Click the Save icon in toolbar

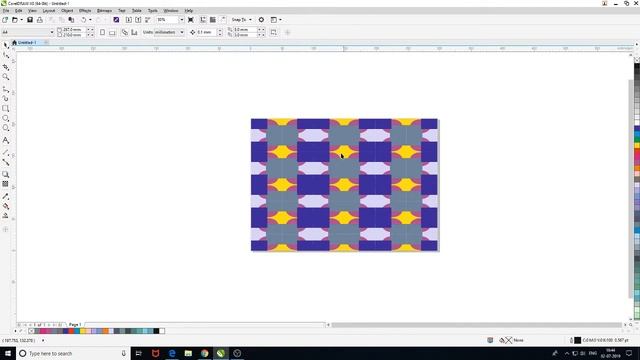(30, 20)
